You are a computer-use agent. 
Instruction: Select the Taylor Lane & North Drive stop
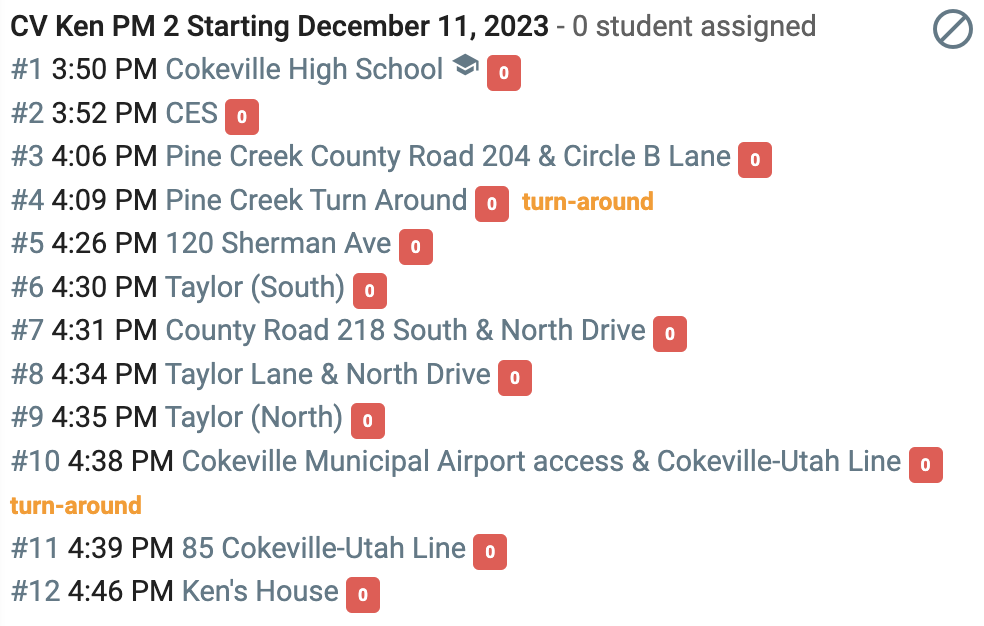point(328,374)
